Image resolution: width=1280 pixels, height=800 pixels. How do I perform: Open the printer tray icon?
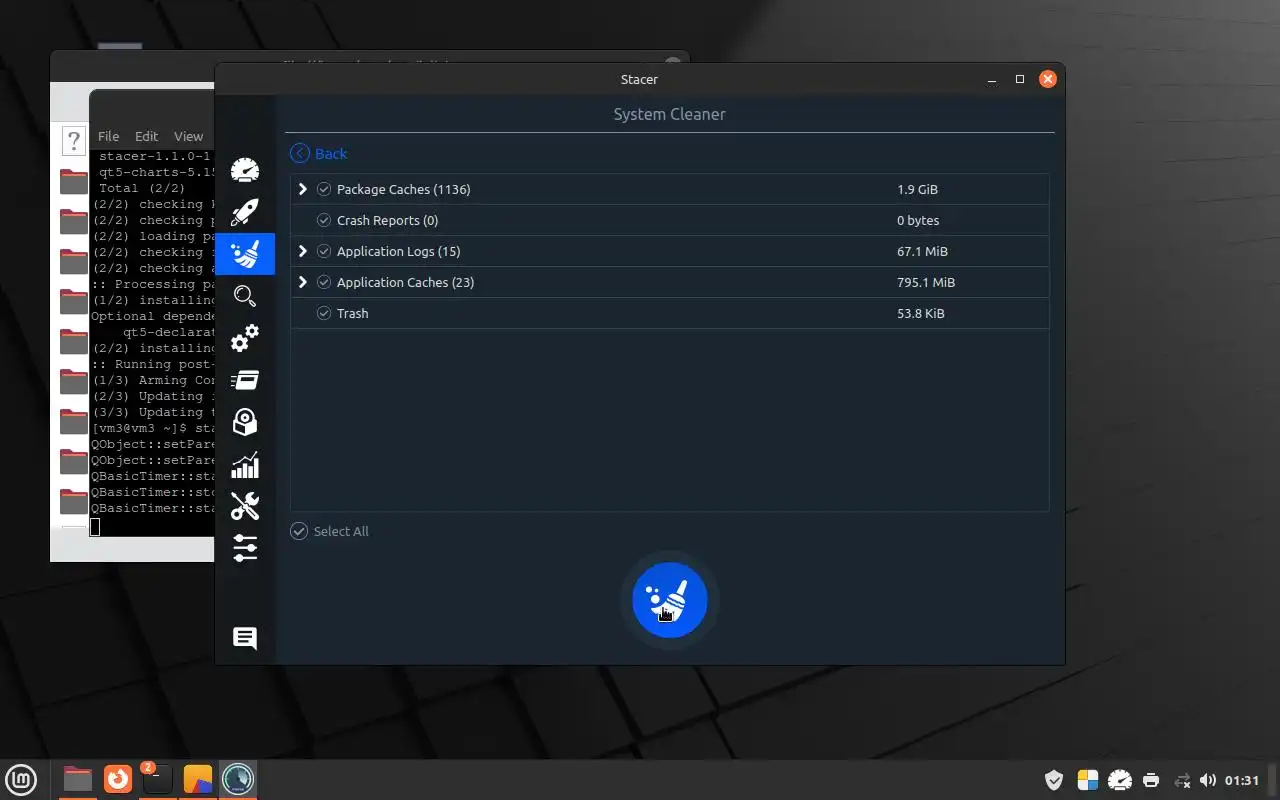(x=1151, y=780)
